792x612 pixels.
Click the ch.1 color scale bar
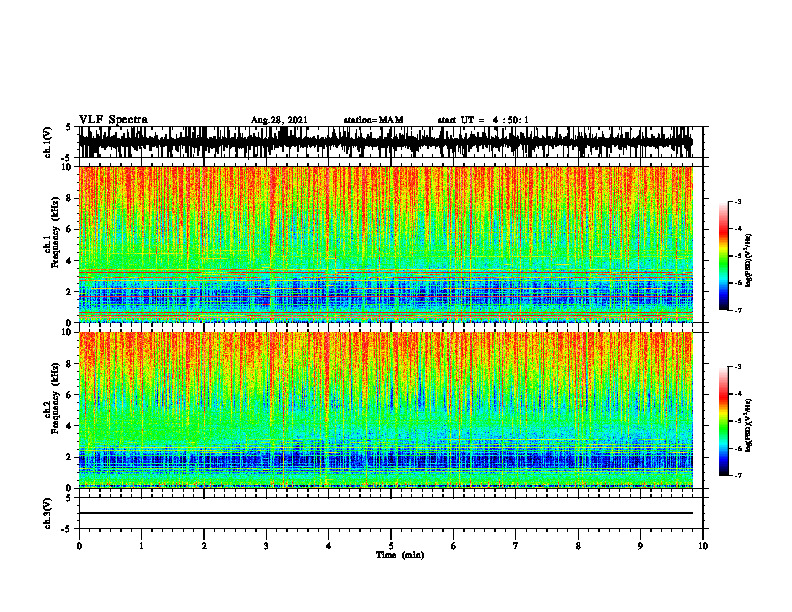[x=723, y=256]
